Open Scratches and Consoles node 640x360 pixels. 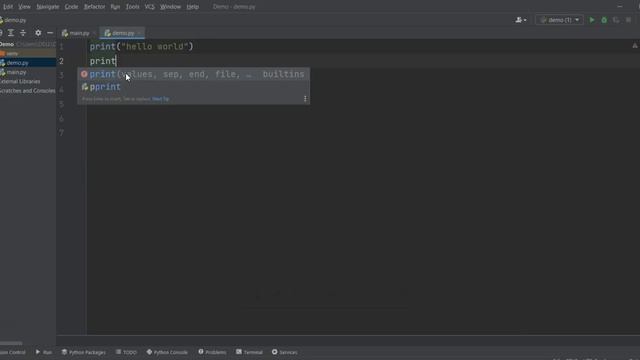coord(27,91)
